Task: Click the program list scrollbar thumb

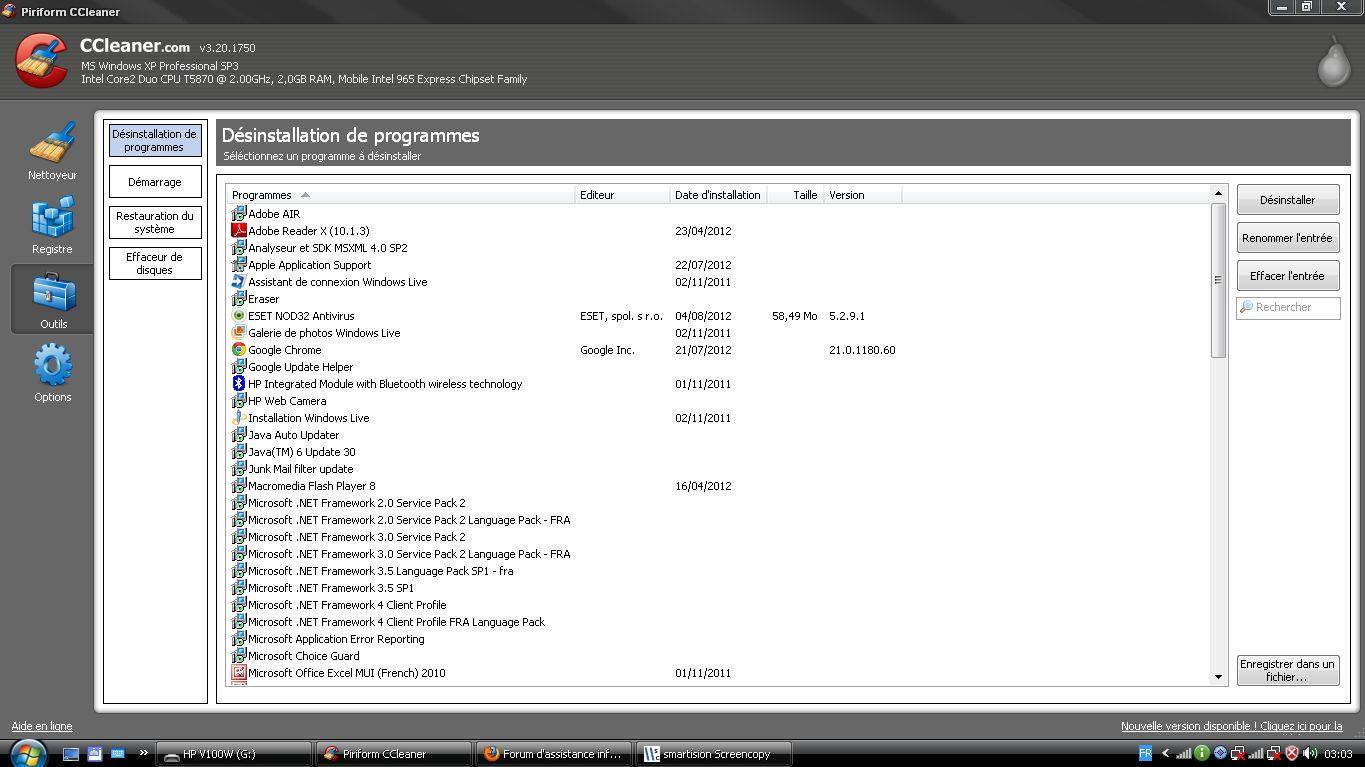Action: tap(1218, 280)
